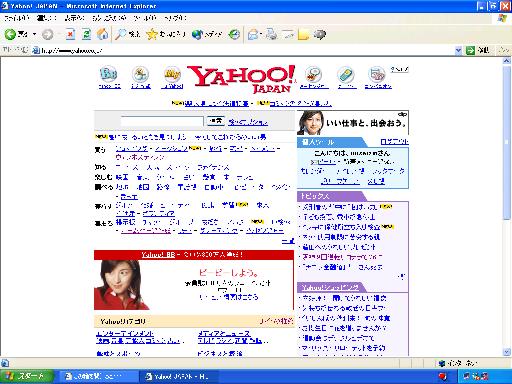The image size is (512, 384).
Task: Click the Refresh page icon
Action: click(86, 34)
